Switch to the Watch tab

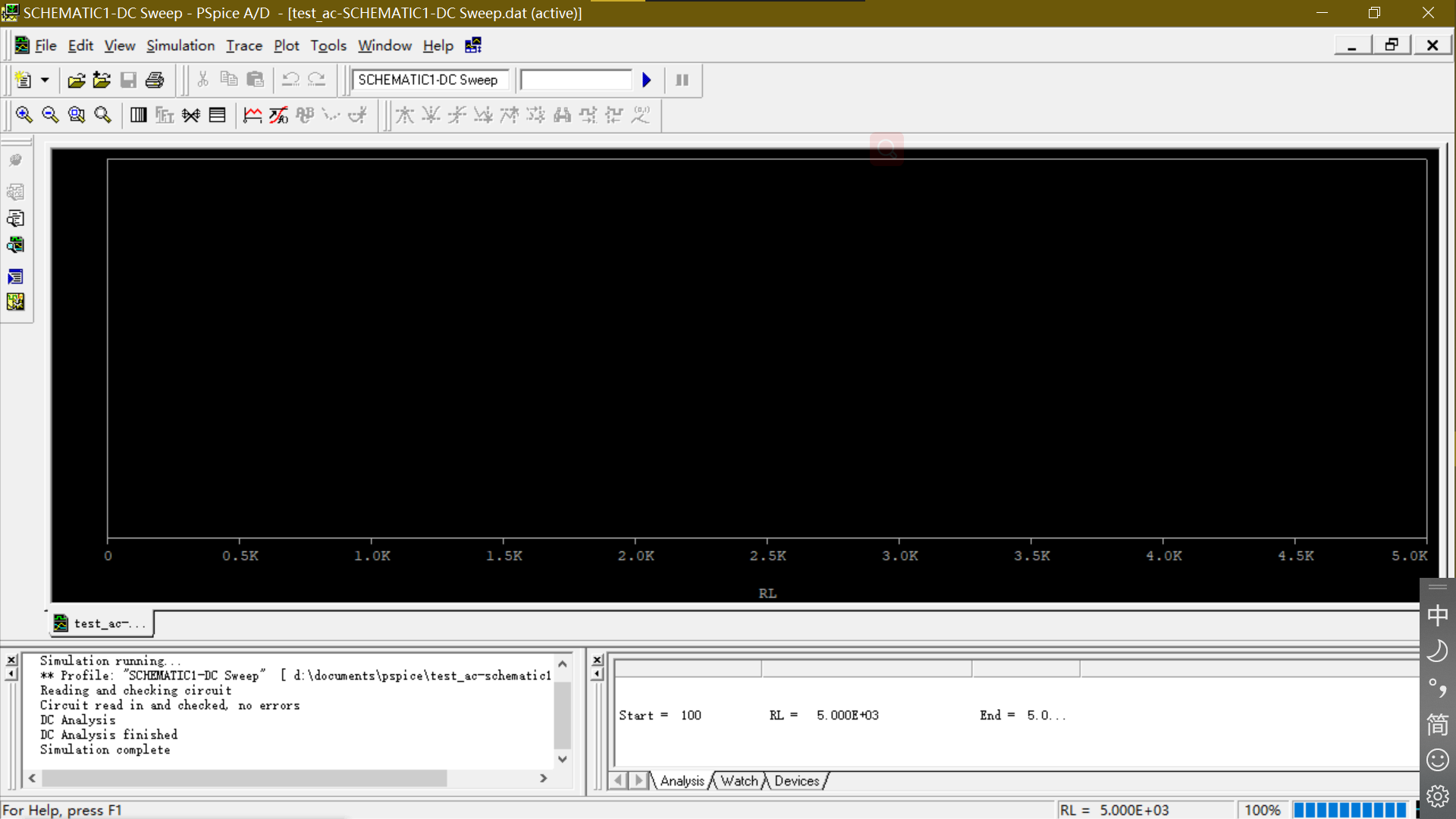(739, 781)
